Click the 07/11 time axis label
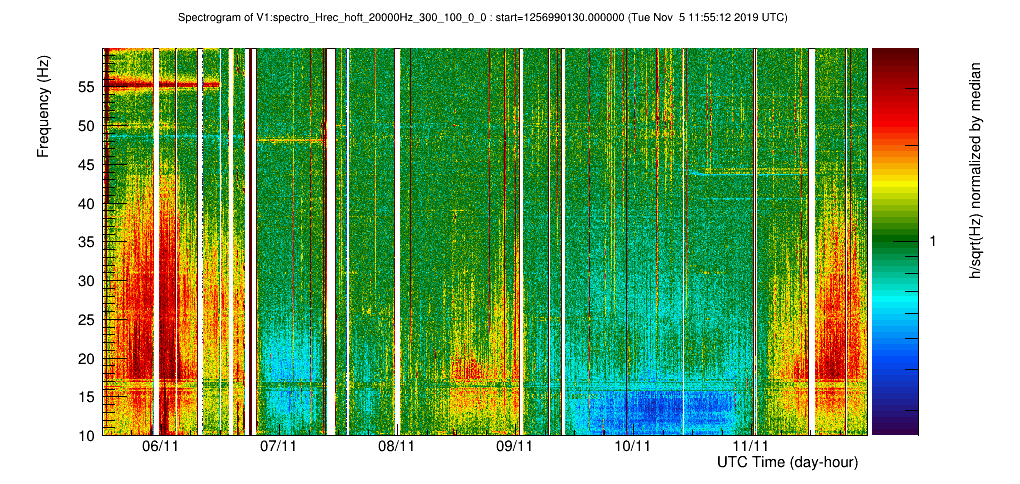The height and width of the screenshot is (484, 1020). coord(278,446)
